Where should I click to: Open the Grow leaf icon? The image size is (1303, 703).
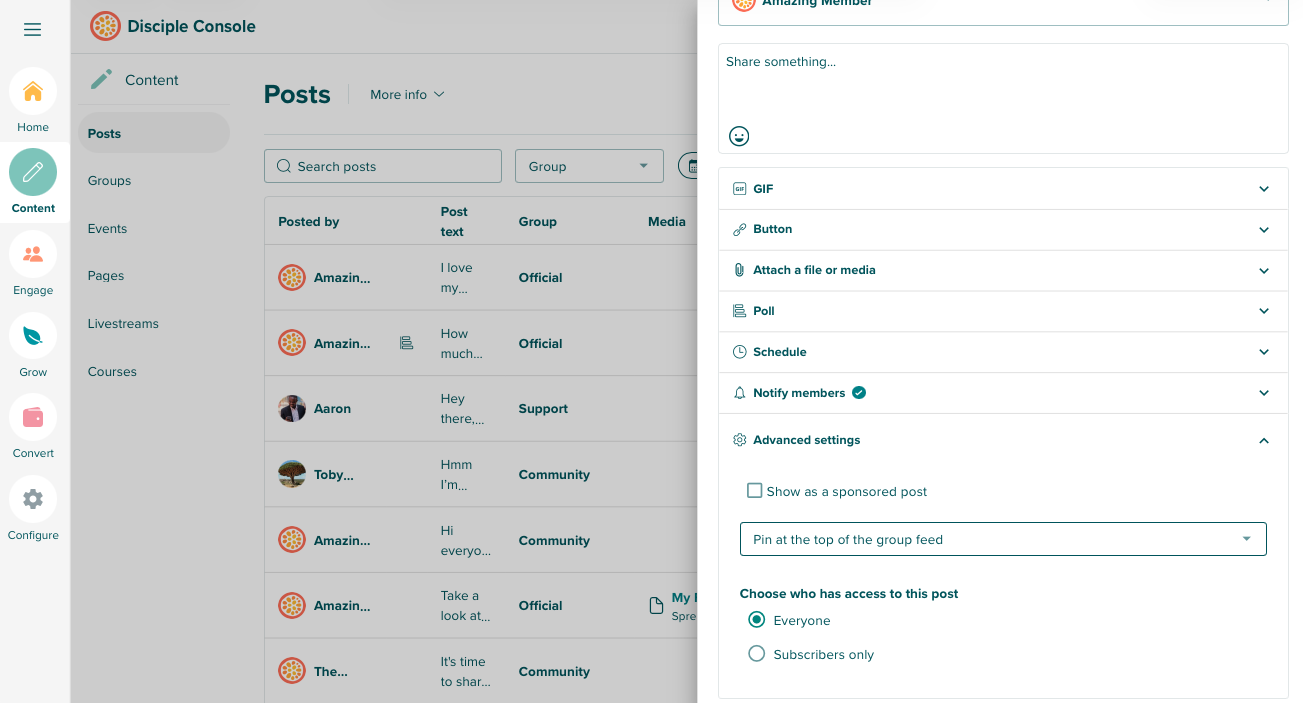point(33,336)
